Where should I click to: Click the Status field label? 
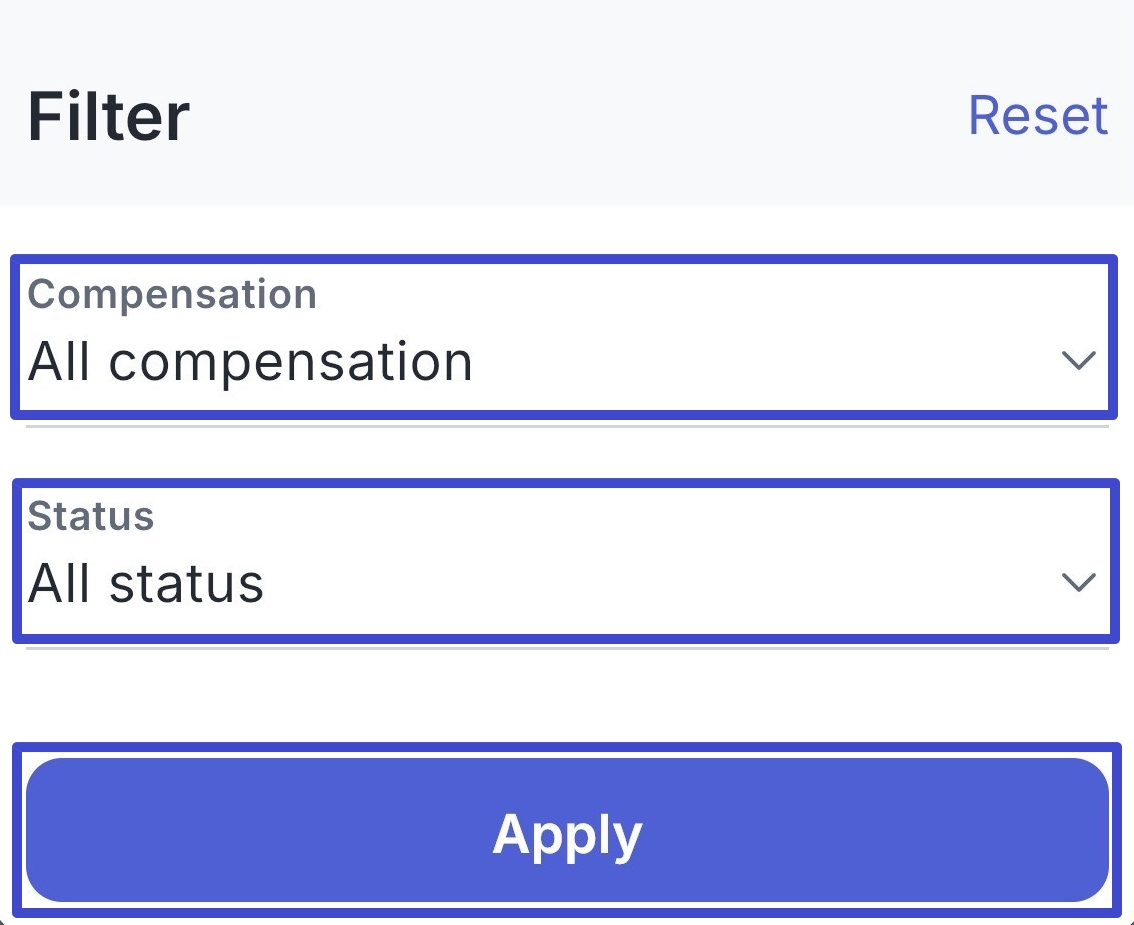(91, 516)
